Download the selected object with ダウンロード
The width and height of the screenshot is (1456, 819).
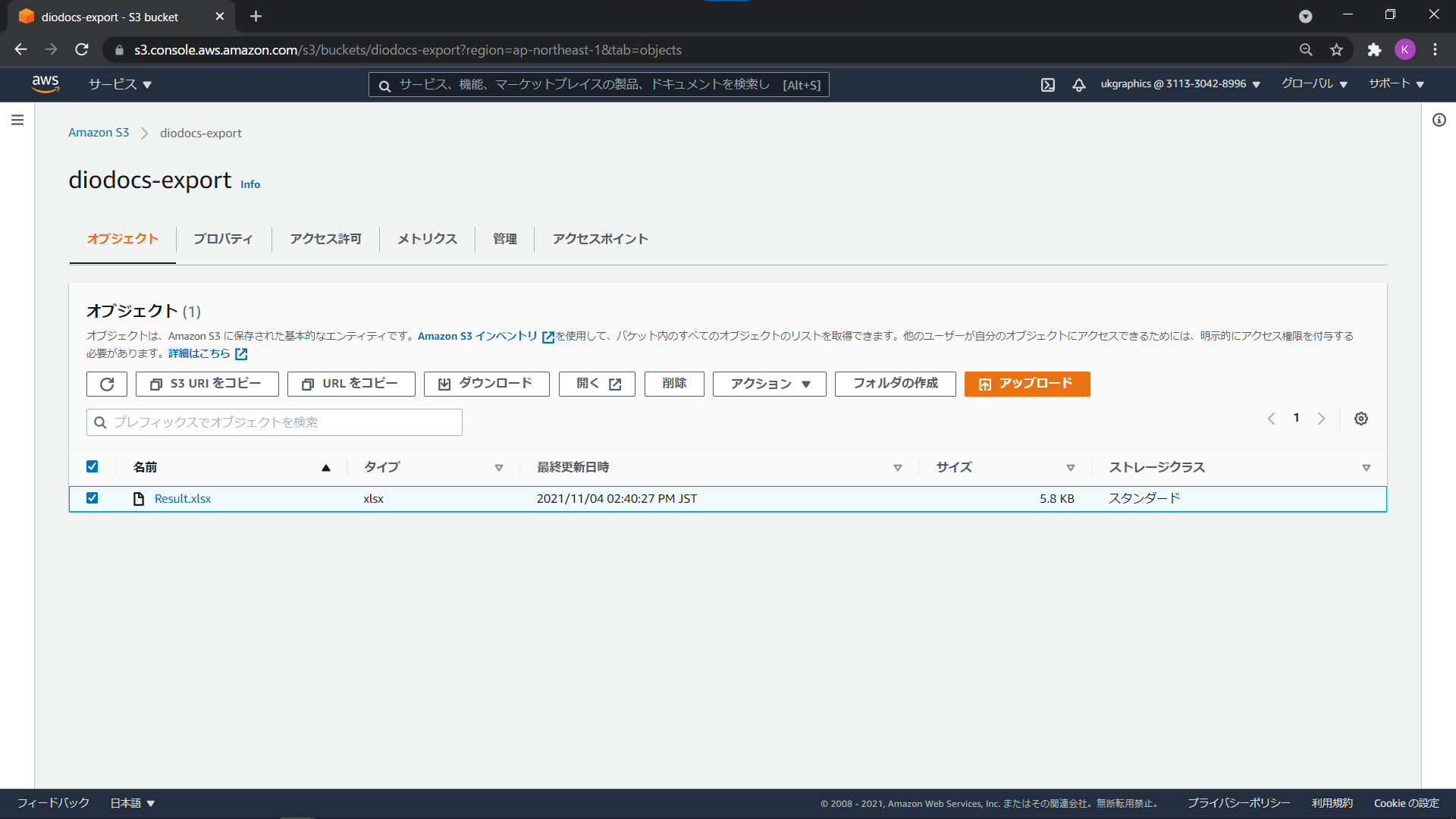point(487,384)
